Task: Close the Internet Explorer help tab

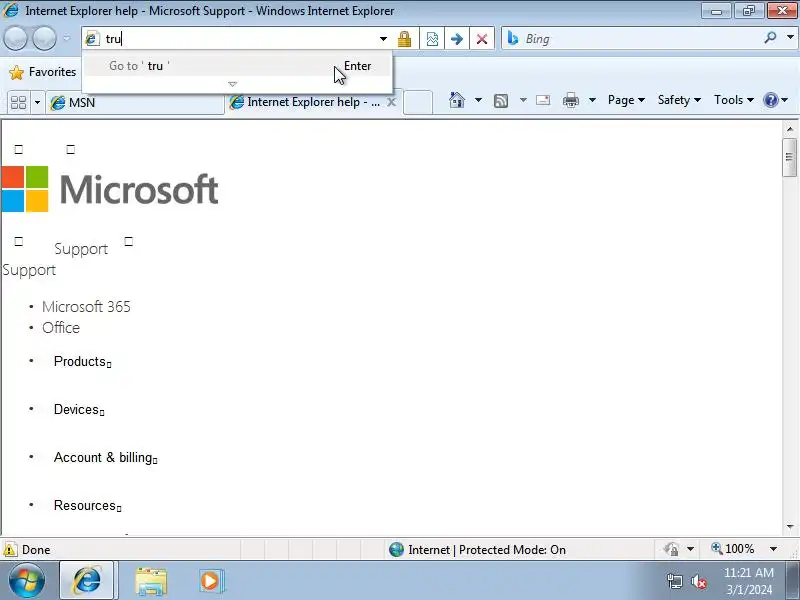Action: tap(391, 102)
